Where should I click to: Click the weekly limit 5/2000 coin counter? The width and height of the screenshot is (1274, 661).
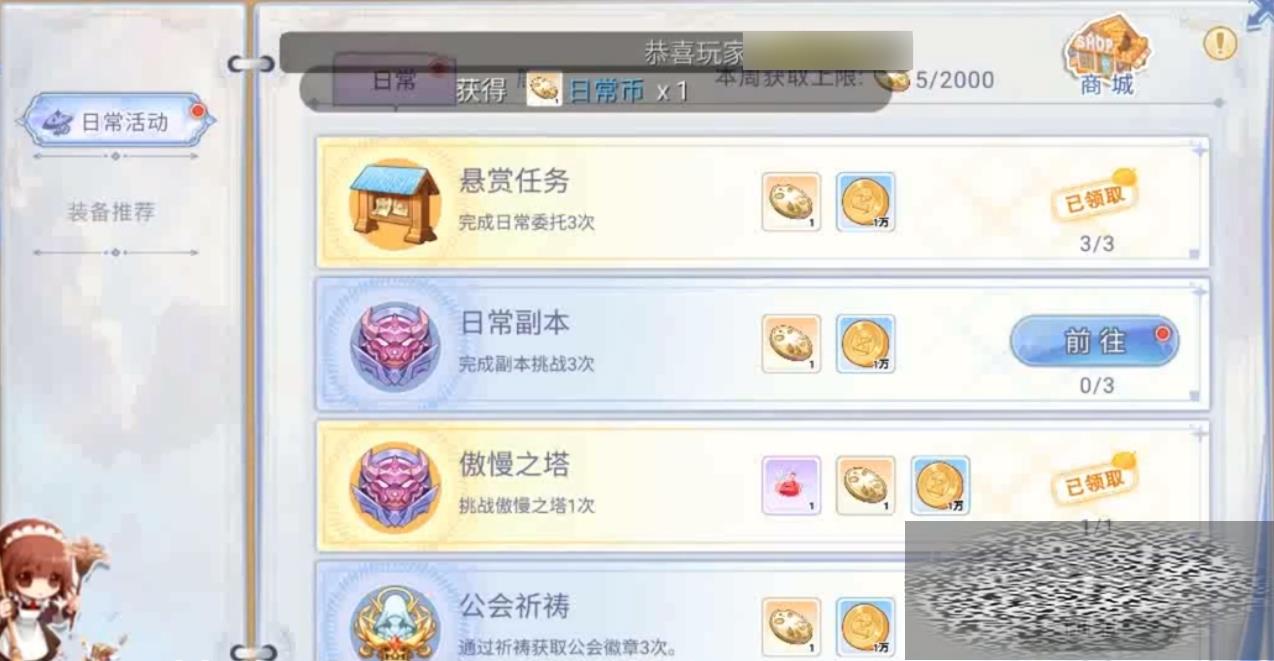coord(934,80)
